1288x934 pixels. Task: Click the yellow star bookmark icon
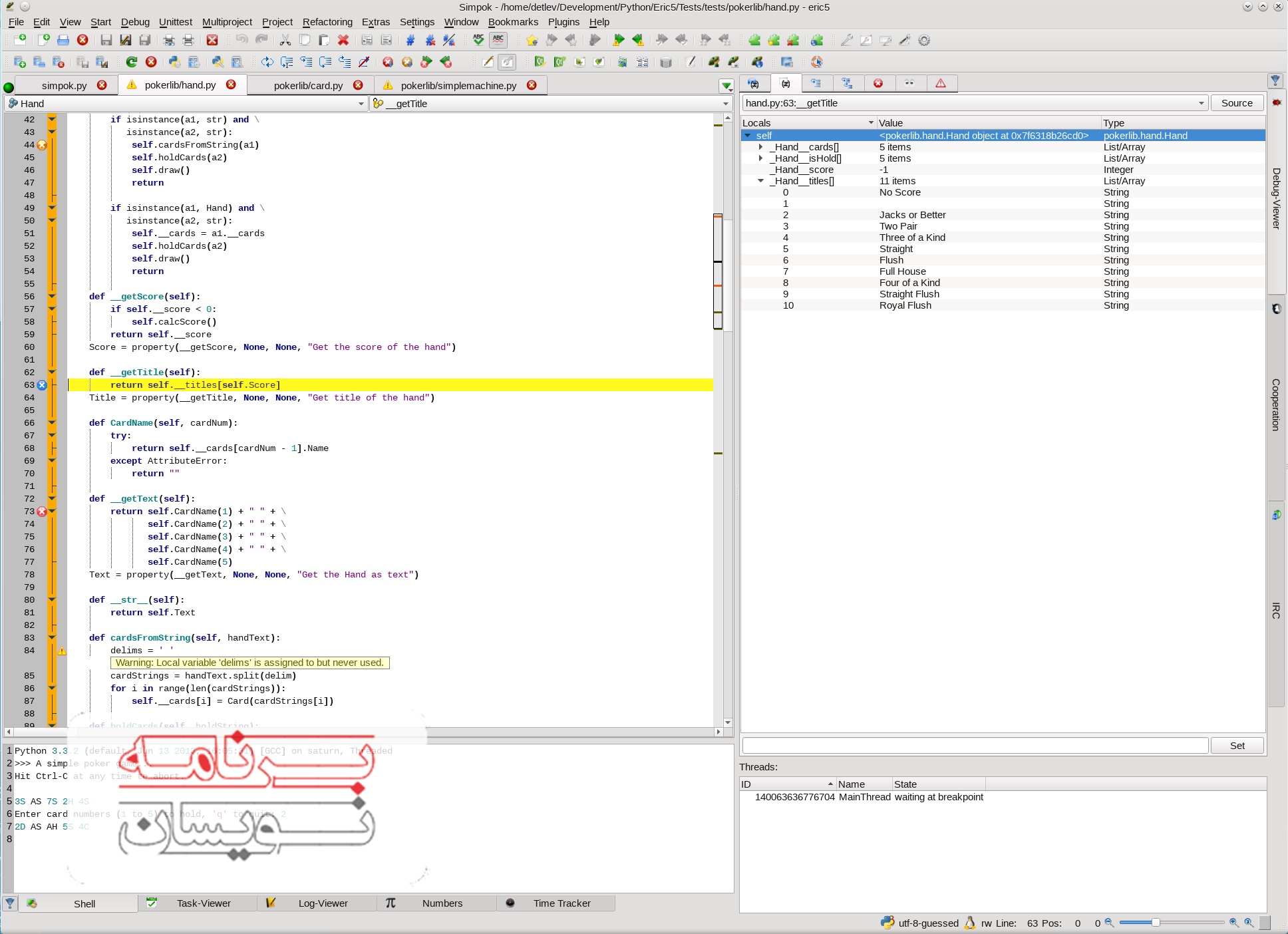(x=532, y=41)
